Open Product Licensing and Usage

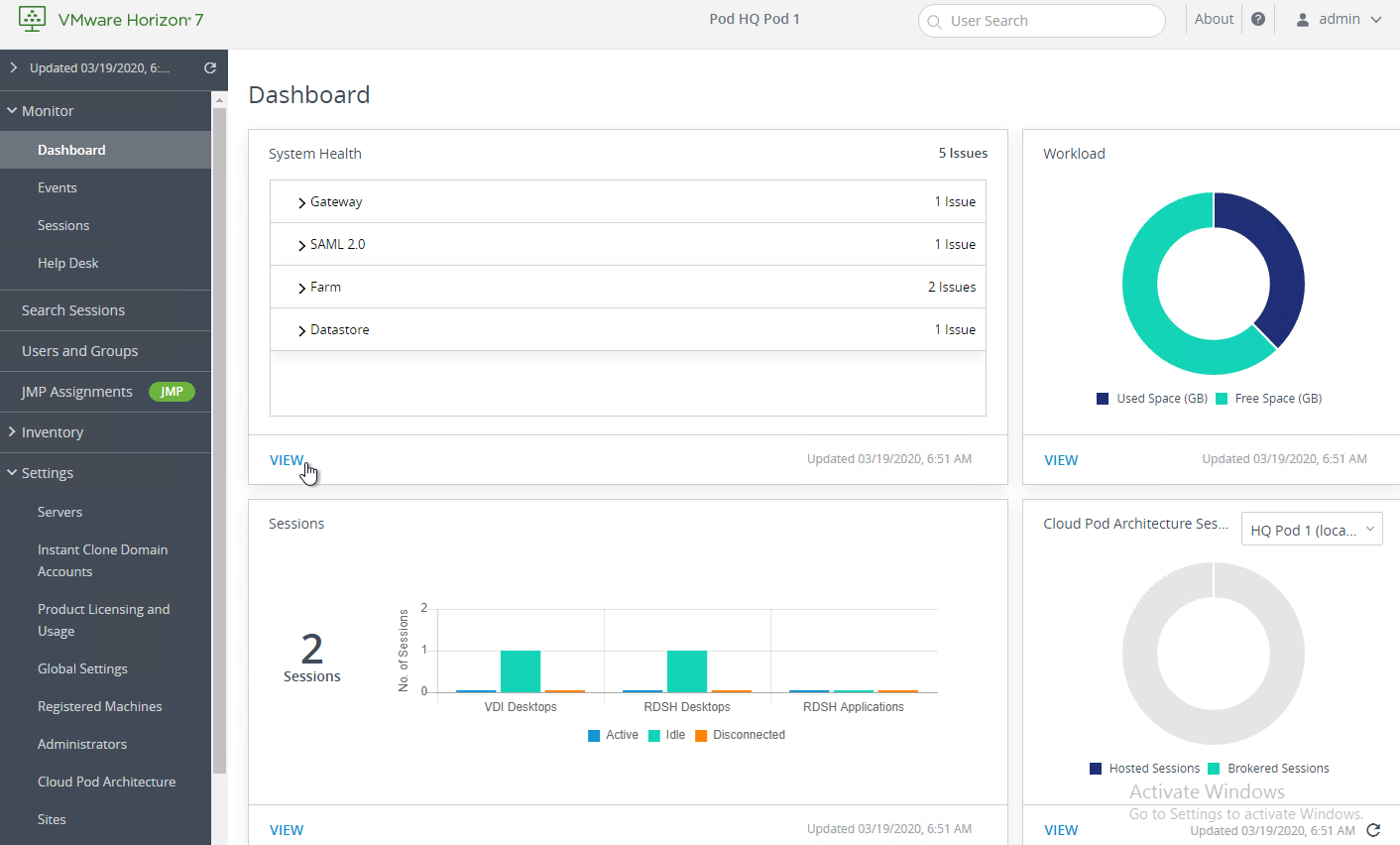tap(105, 620)
